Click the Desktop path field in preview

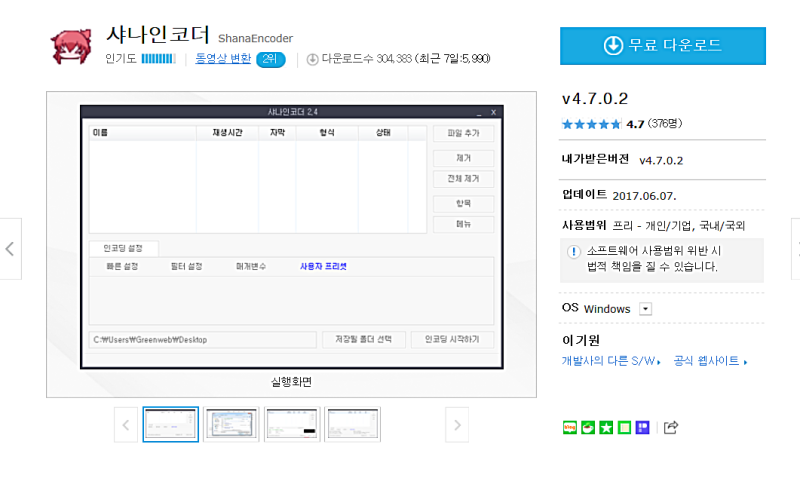(203, 340)
